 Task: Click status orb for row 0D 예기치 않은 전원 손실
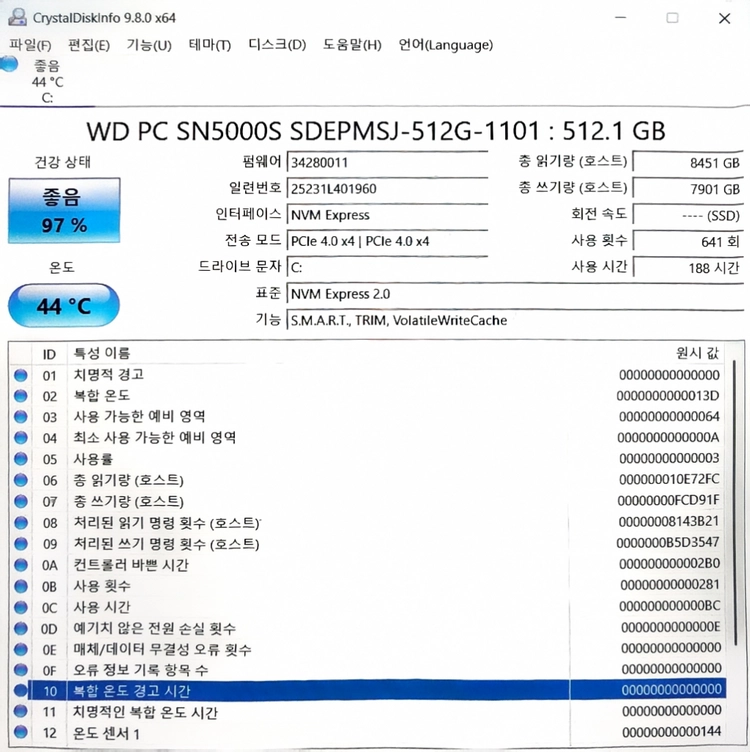coord(21,628)
